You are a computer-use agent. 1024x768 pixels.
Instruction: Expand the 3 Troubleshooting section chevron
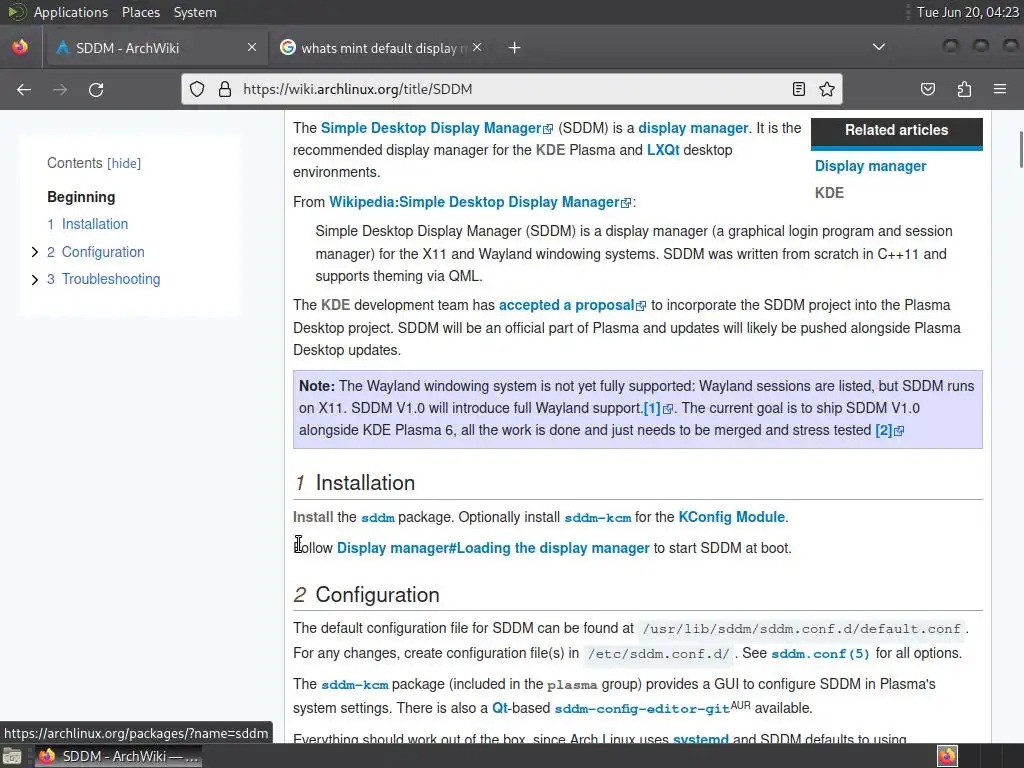pos(35,280)
